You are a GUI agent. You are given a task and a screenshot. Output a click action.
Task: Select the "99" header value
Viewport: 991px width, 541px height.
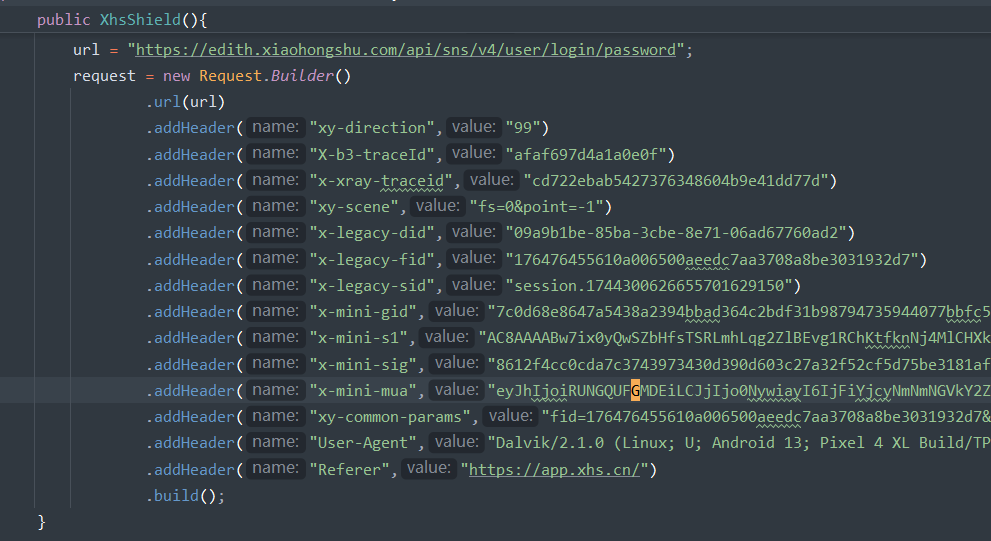coord(523,128)
